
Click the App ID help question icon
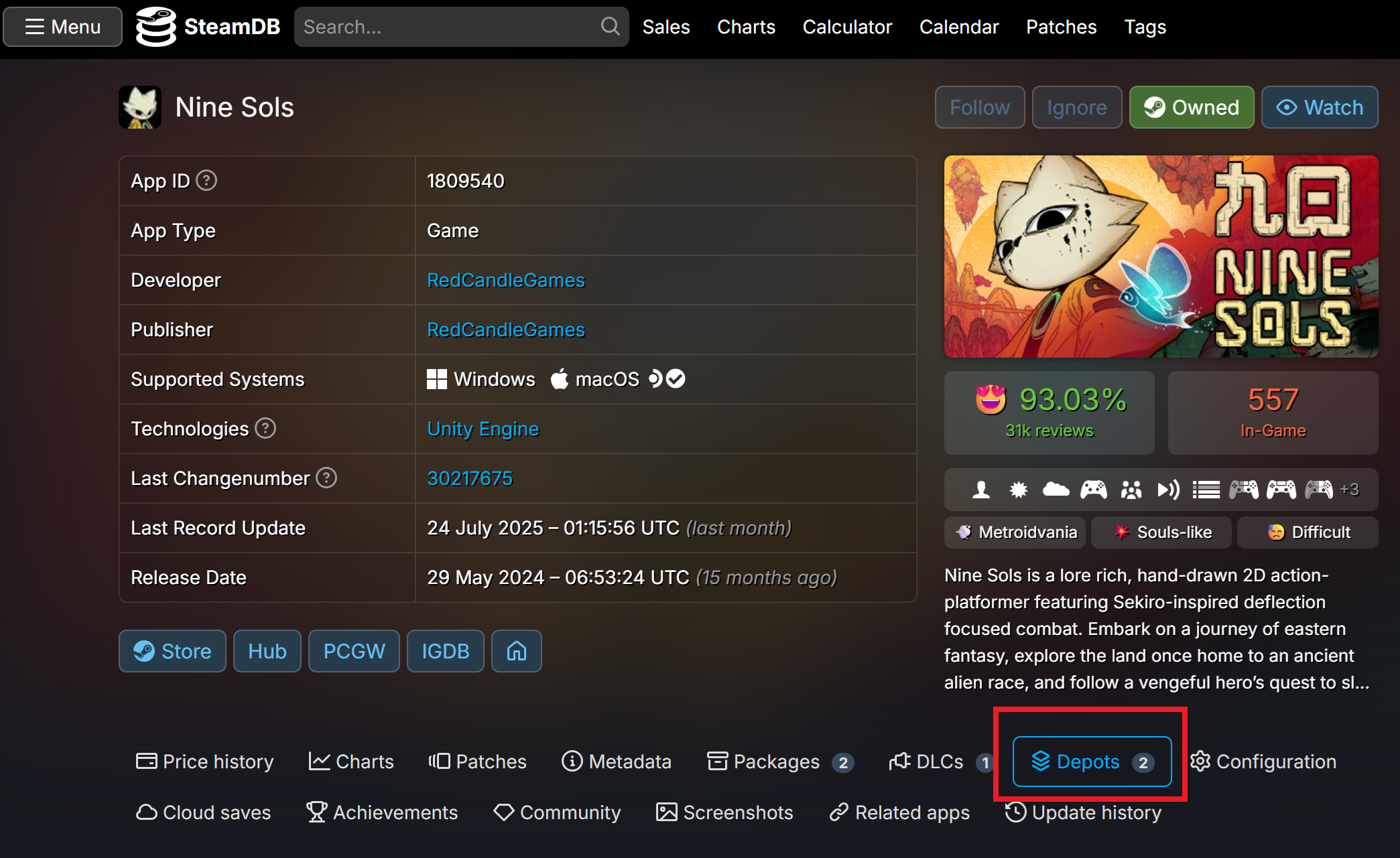click(x=206, y=181)
